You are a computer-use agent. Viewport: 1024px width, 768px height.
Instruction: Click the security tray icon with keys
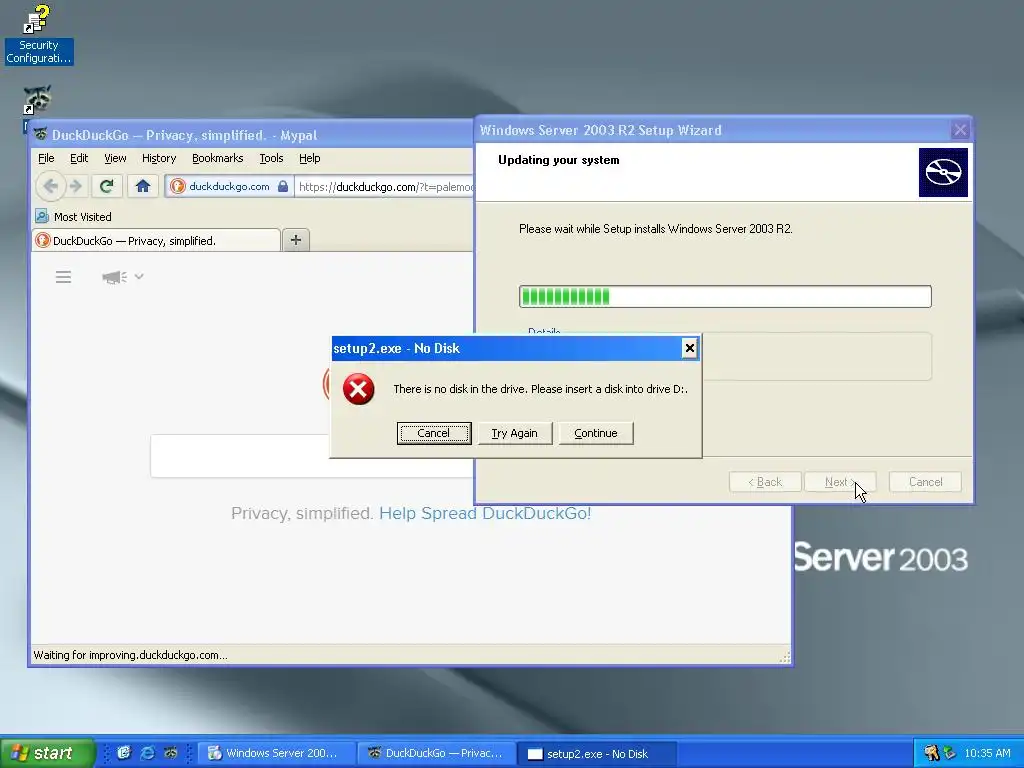[x=931, y=753]
